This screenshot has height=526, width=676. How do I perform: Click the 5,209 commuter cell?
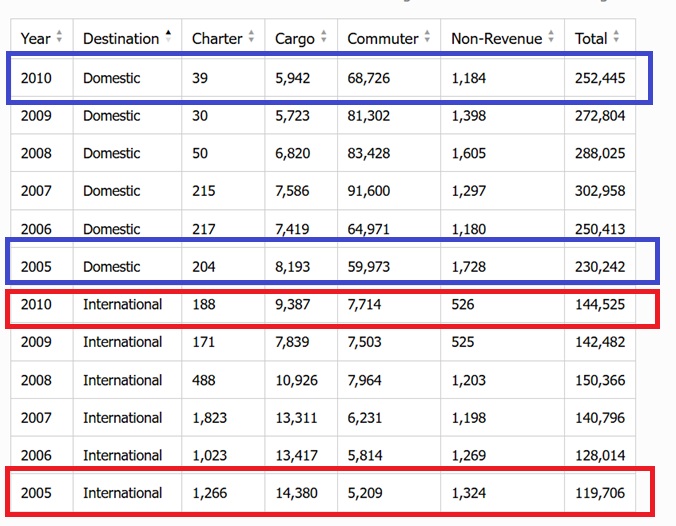[364, 493]
